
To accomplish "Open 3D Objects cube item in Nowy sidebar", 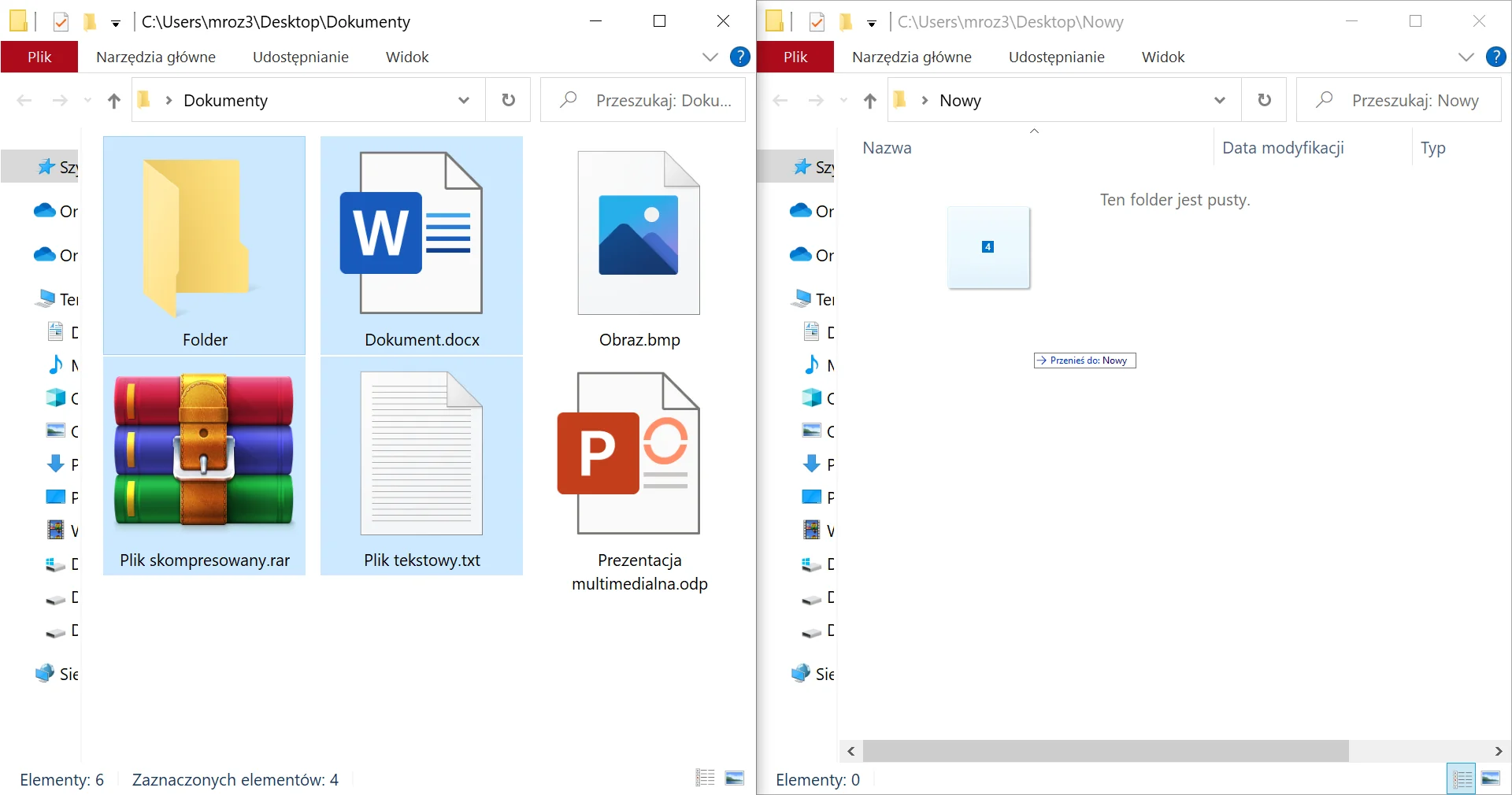I will click(812, 397).
